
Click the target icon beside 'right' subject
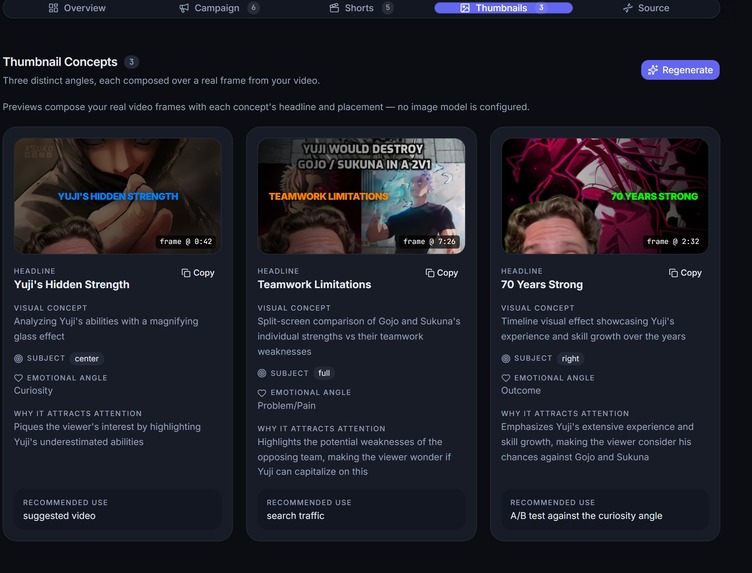click(505, 359)
